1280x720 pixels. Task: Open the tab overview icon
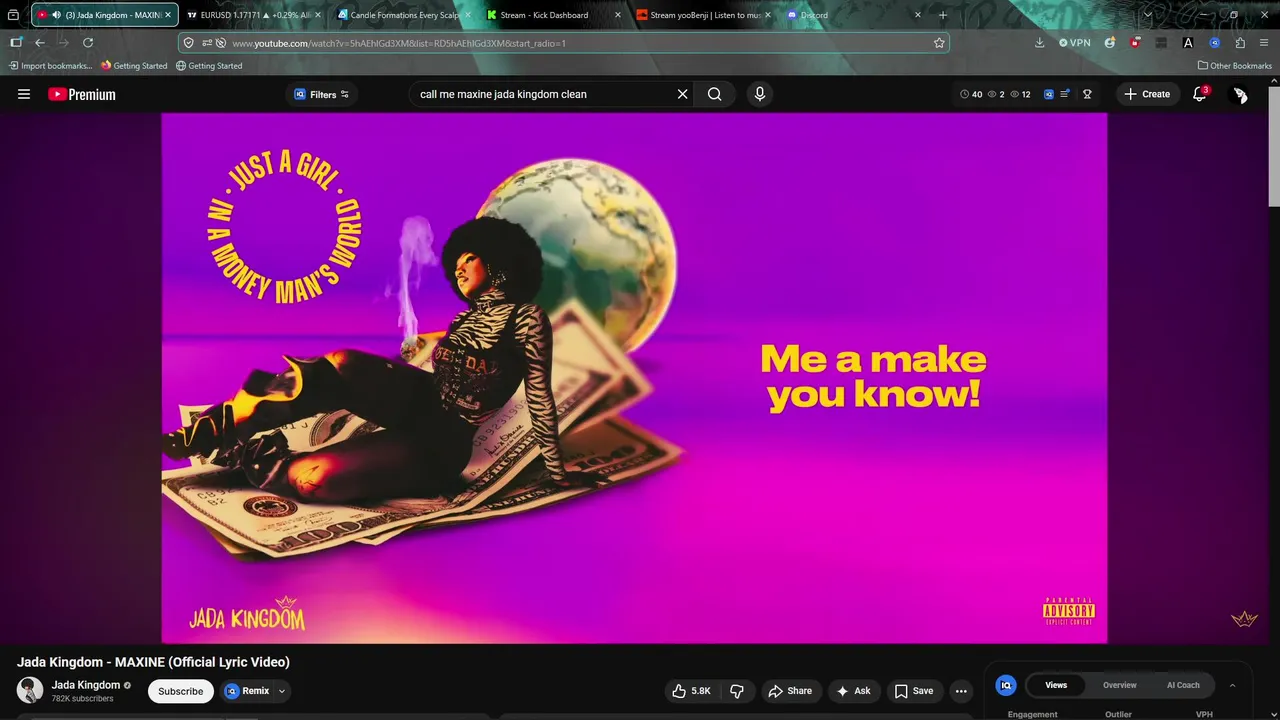[x=13, y=15]
